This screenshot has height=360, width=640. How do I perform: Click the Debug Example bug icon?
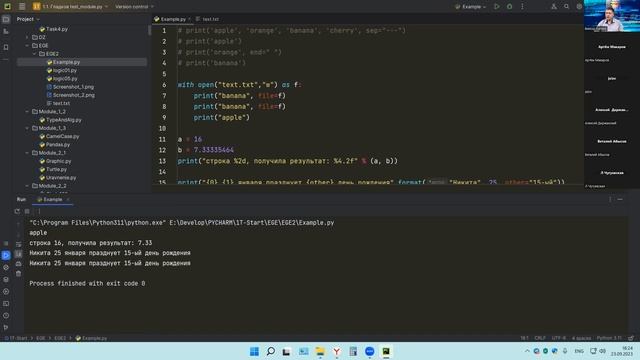tap(509, 7)
